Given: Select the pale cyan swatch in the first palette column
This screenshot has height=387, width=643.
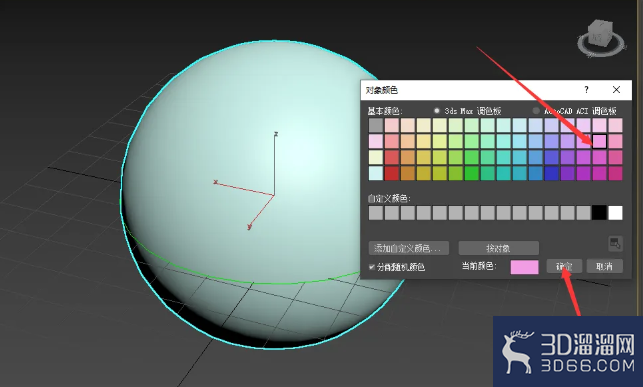Looking at the screenshot, I should (x=376, y=173).
